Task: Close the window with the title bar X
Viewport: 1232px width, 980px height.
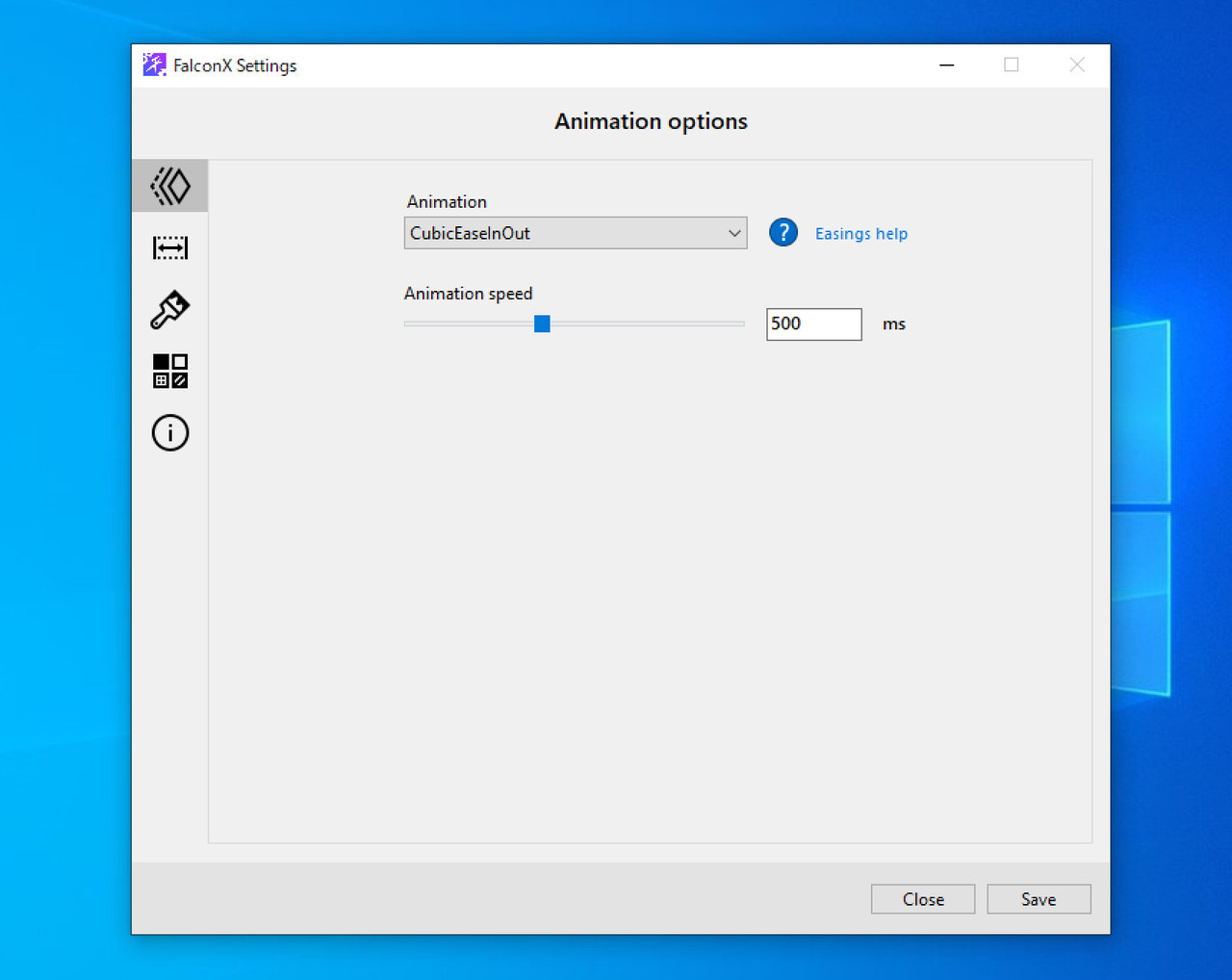Action: coord(1077,64)
